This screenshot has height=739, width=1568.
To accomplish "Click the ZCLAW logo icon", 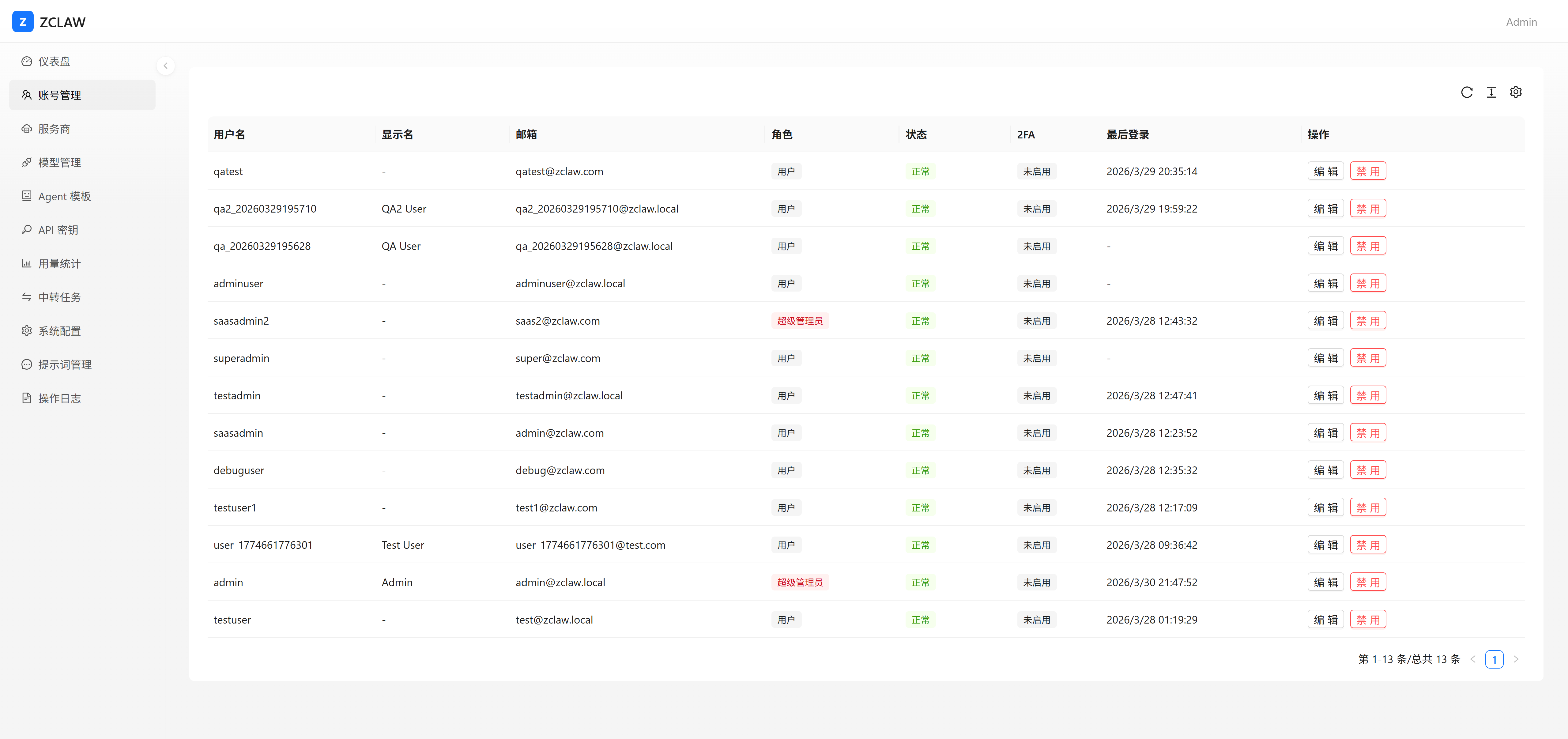I will point(23,22).
